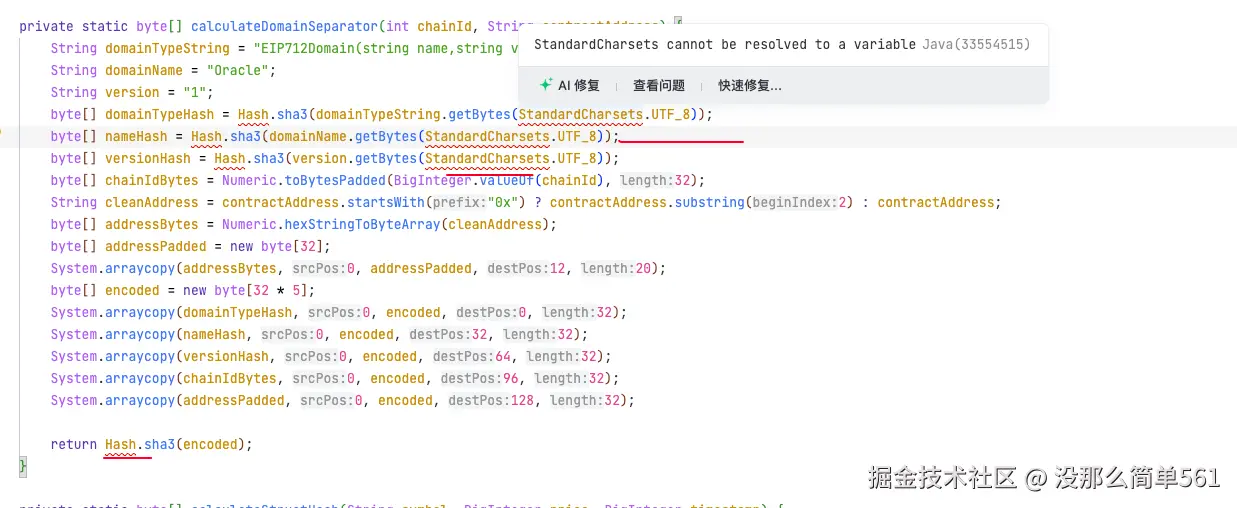Click the AI 修复 sparkle icon
The height and width of the screenshot is (508, 1237).
[x=546, y=86]
